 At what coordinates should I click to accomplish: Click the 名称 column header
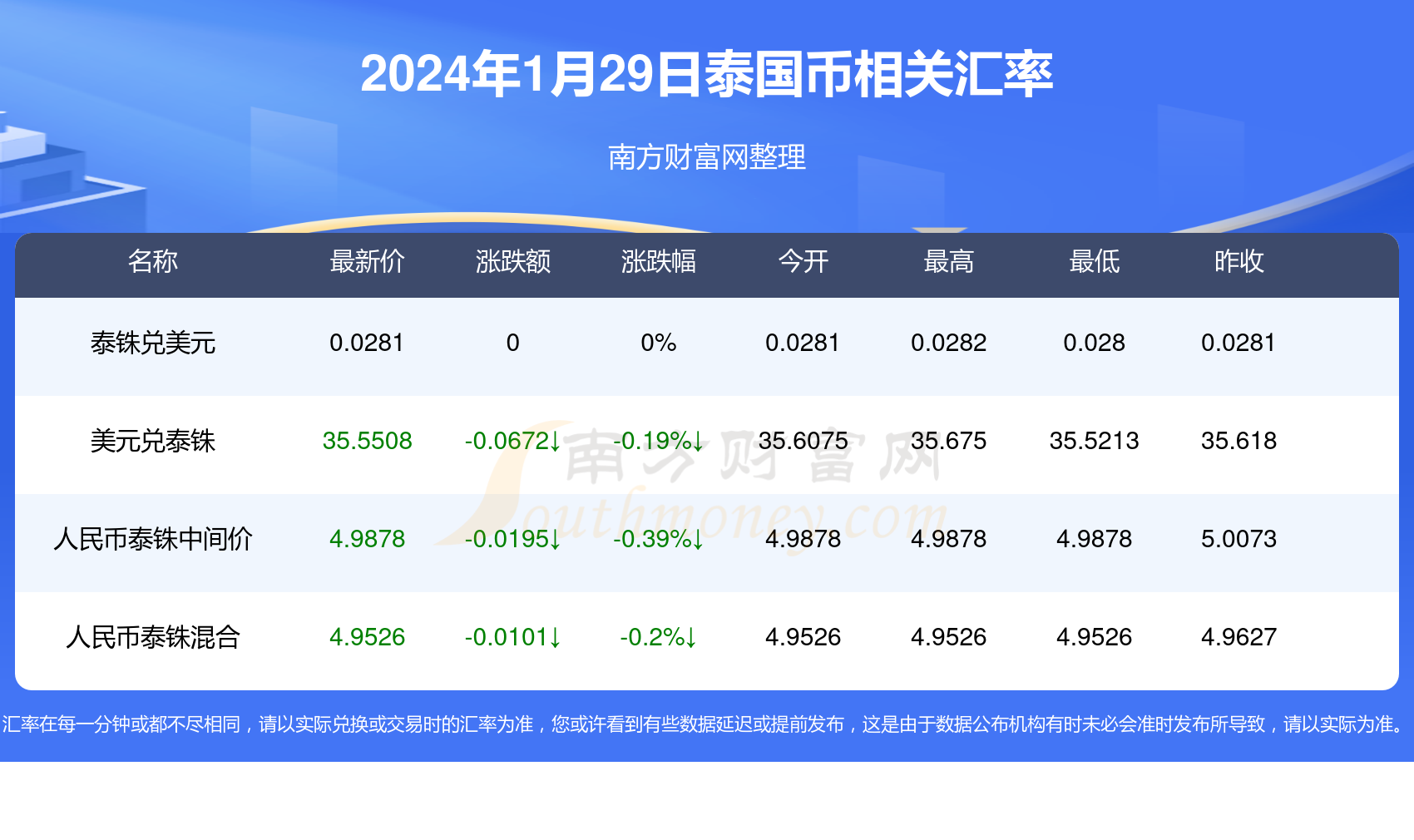[153, 261]
